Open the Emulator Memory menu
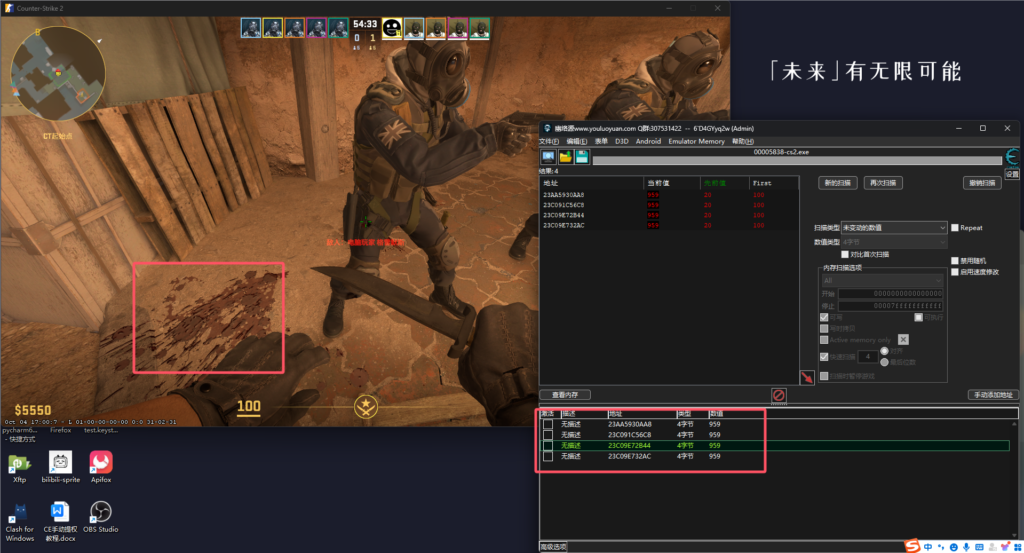This screenshot has height=553, width=1024. (x=696, y=141)
